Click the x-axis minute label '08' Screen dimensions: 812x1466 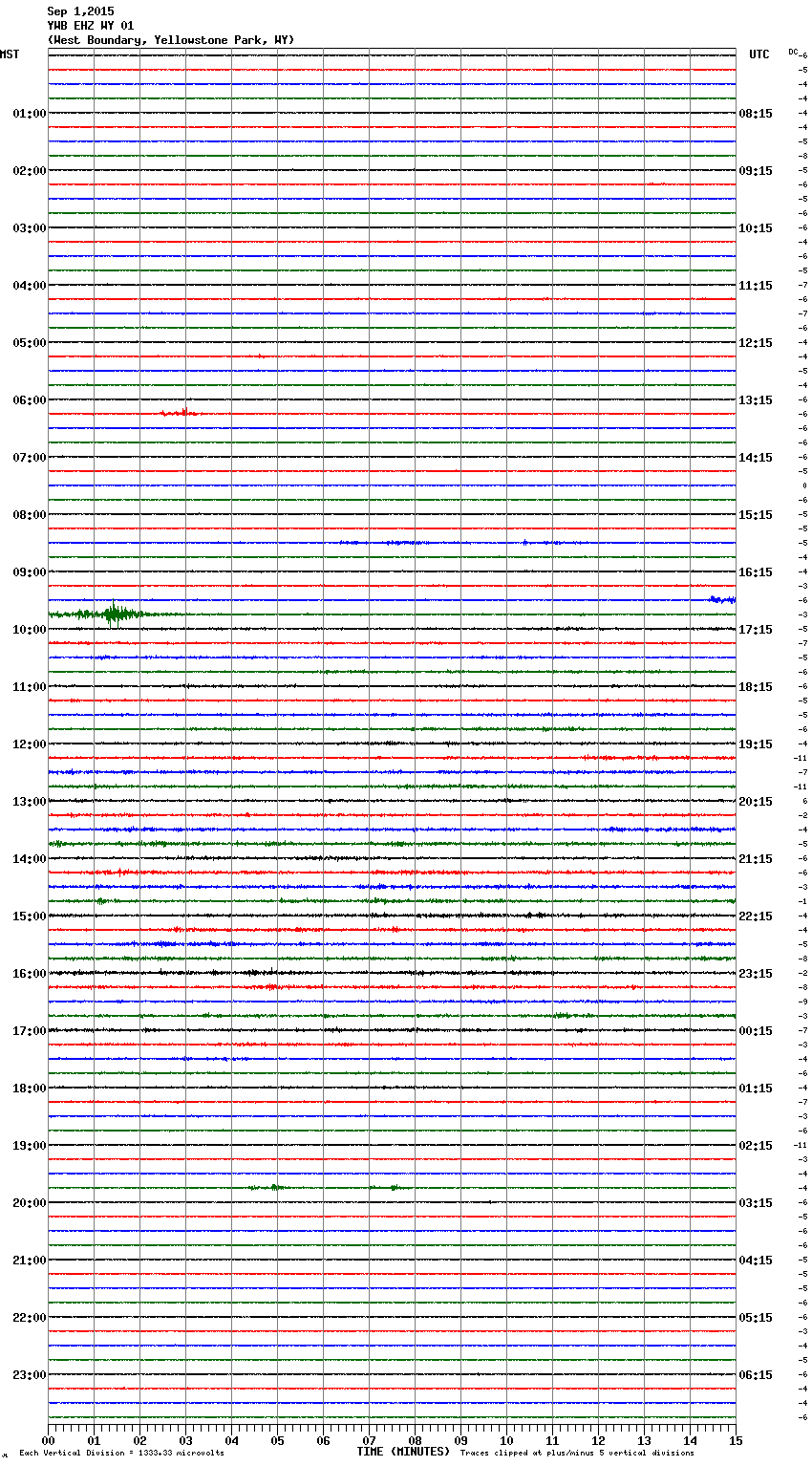415,1441
